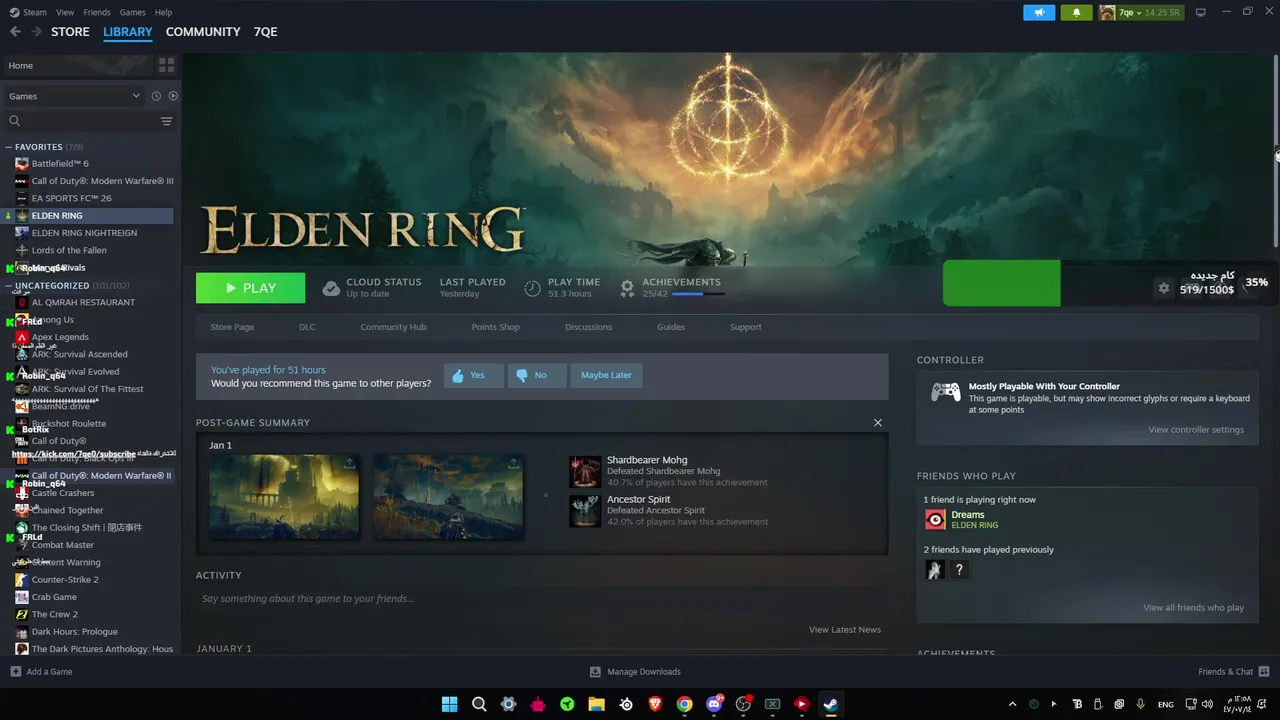Go back with the left arrow
This screenshot has width=1280, height=720.
click(x=15, y=32)
